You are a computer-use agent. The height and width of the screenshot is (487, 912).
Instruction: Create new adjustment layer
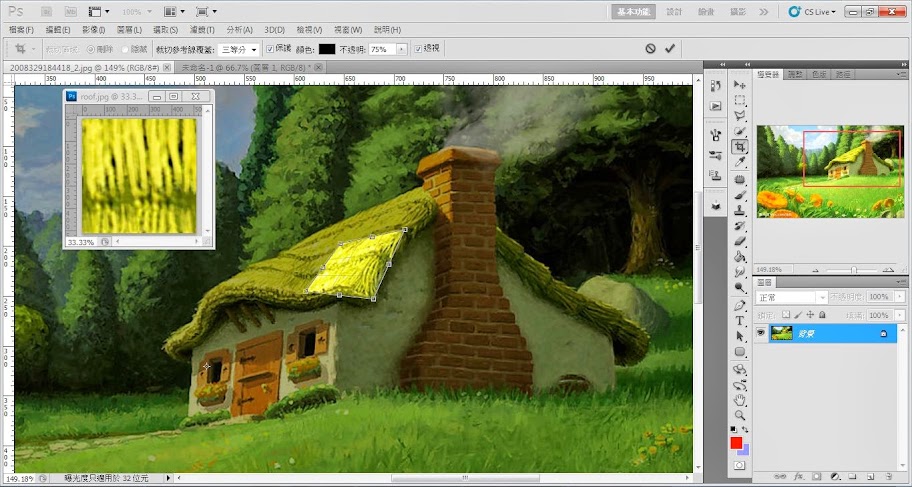[x=835, y=477]
